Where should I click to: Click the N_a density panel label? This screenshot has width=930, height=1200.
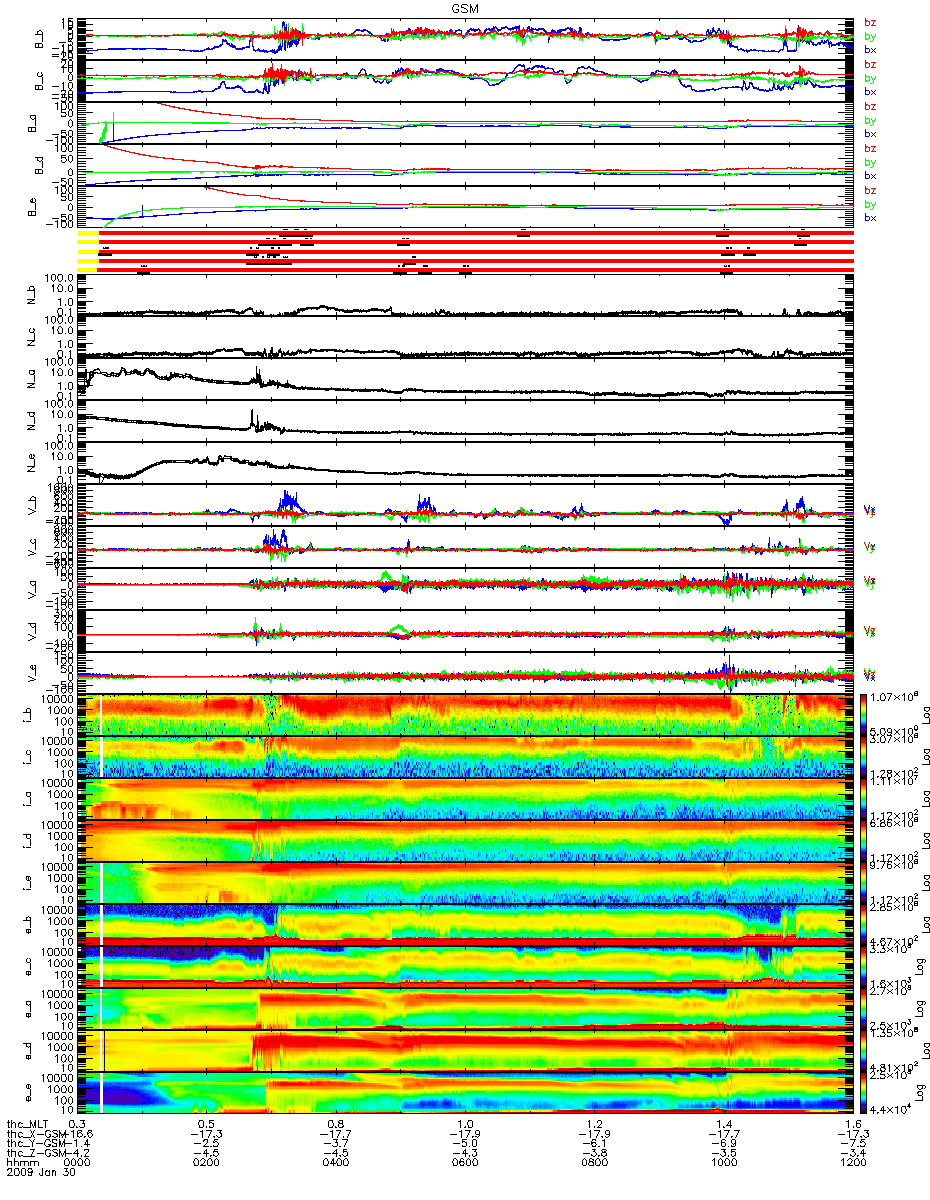(x=30, y=381)
